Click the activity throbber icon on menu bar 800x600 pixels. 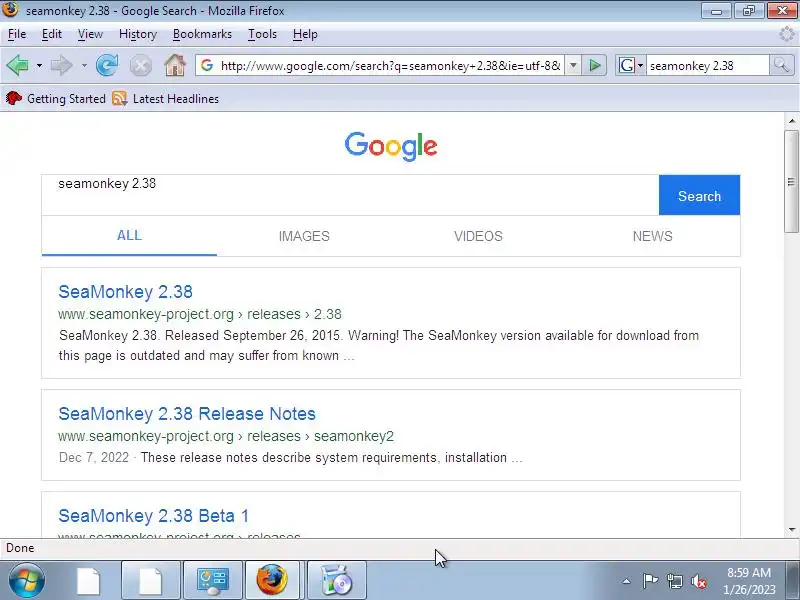(786, 34)
